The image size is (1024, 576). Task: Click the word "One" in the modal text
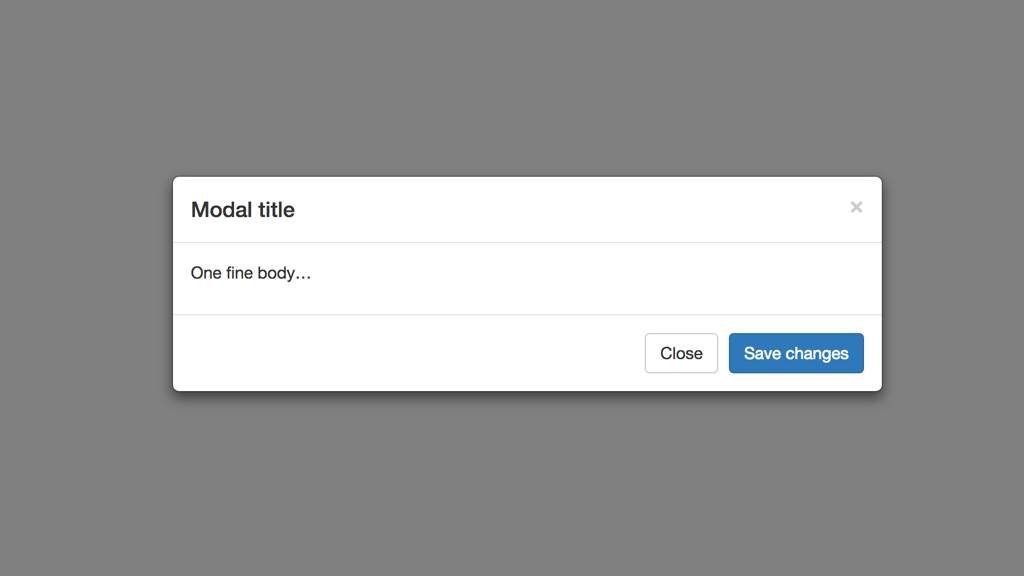pos(206,273)
